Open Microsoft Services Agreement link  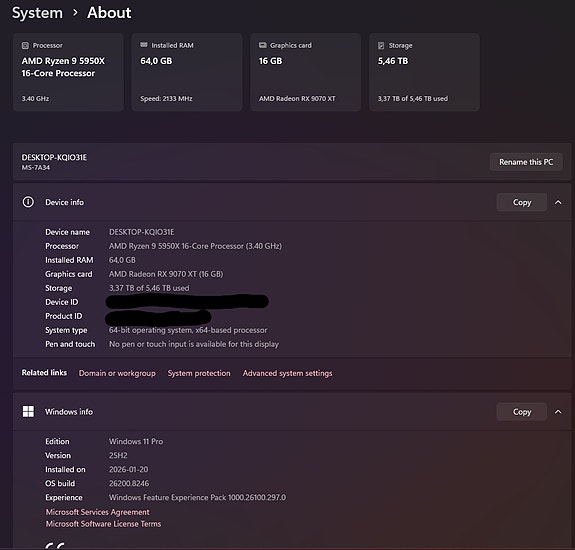tap(98, 512)
